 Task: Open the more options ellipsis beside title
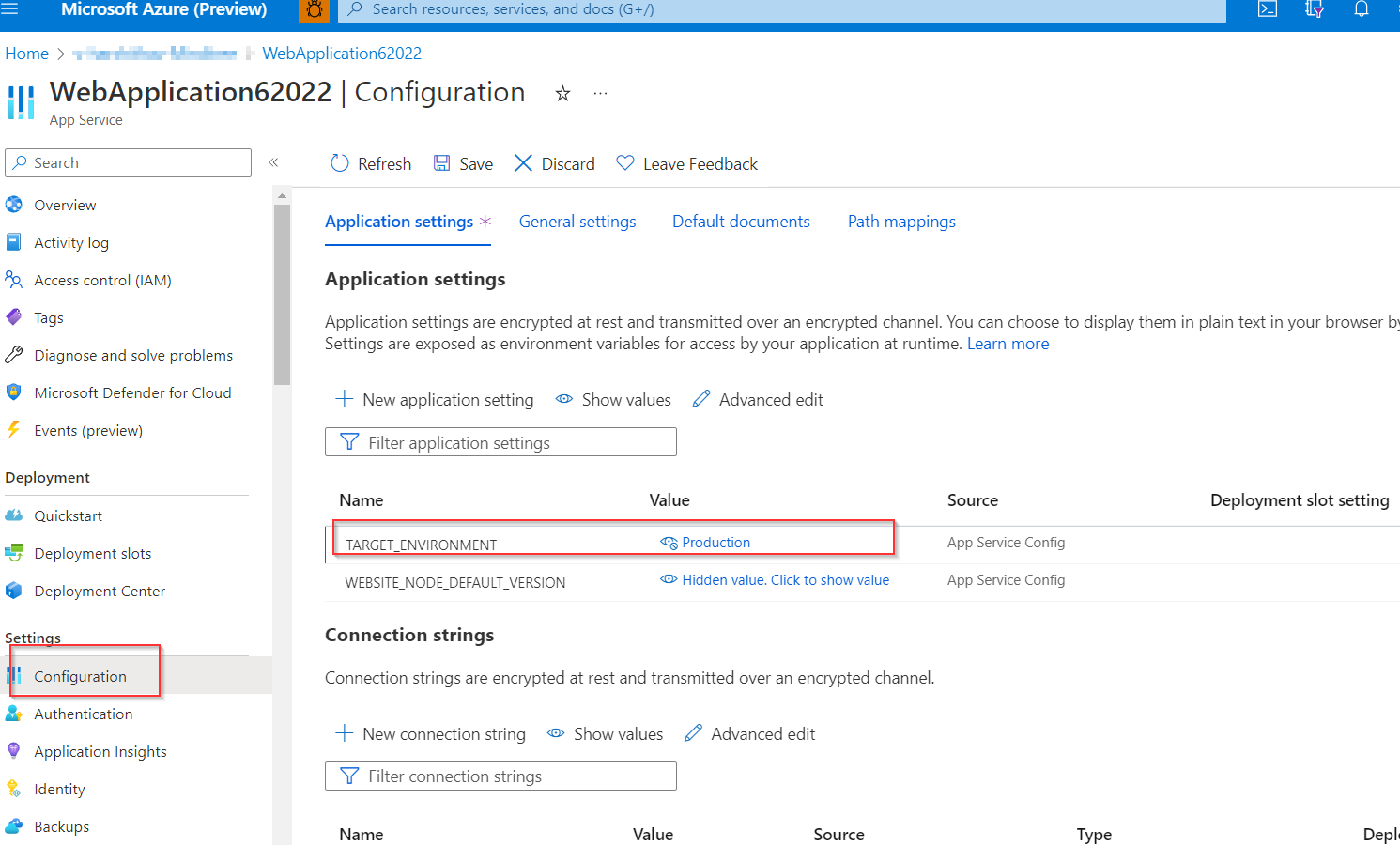[601, 93]
